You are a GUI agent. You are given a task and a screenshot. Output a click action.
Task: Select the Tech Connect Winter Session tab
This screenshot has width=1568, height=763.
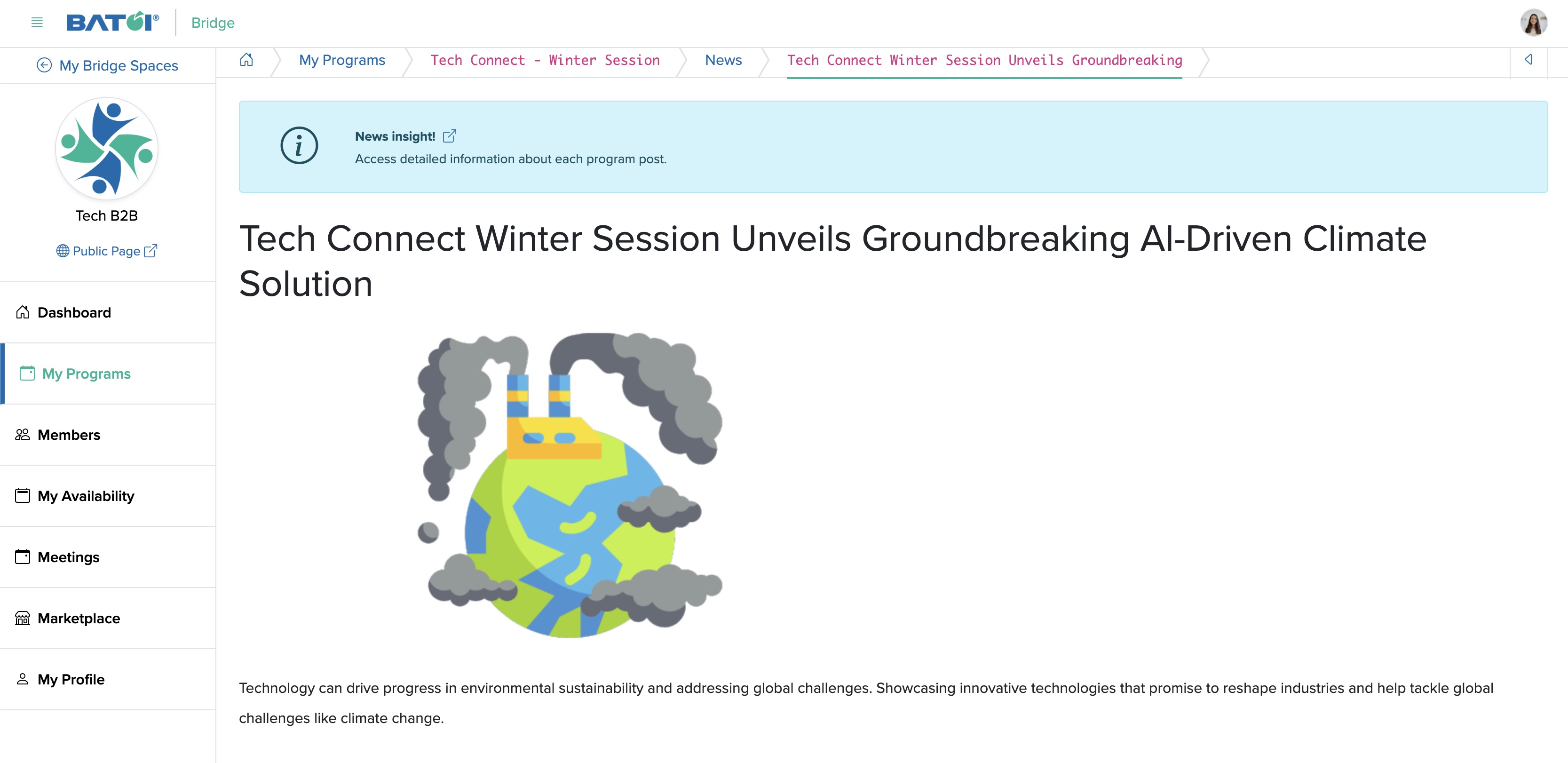point(545,61)
